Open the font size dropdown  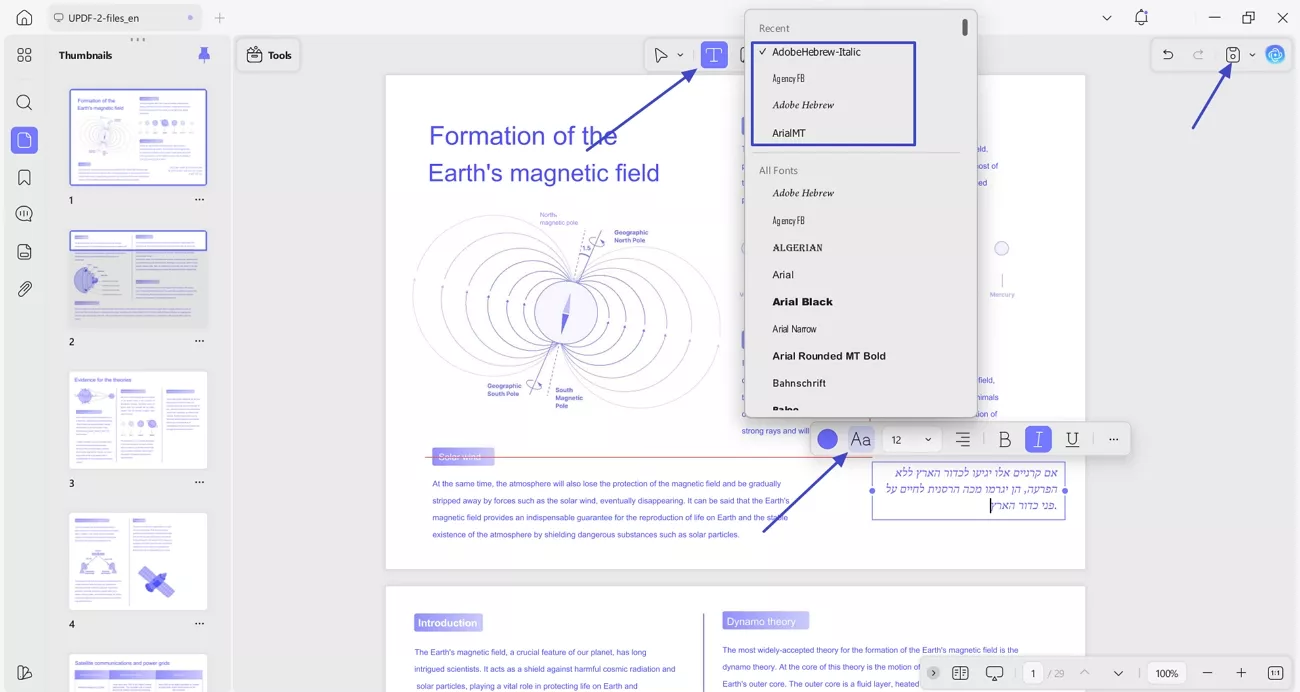point(926,439)
